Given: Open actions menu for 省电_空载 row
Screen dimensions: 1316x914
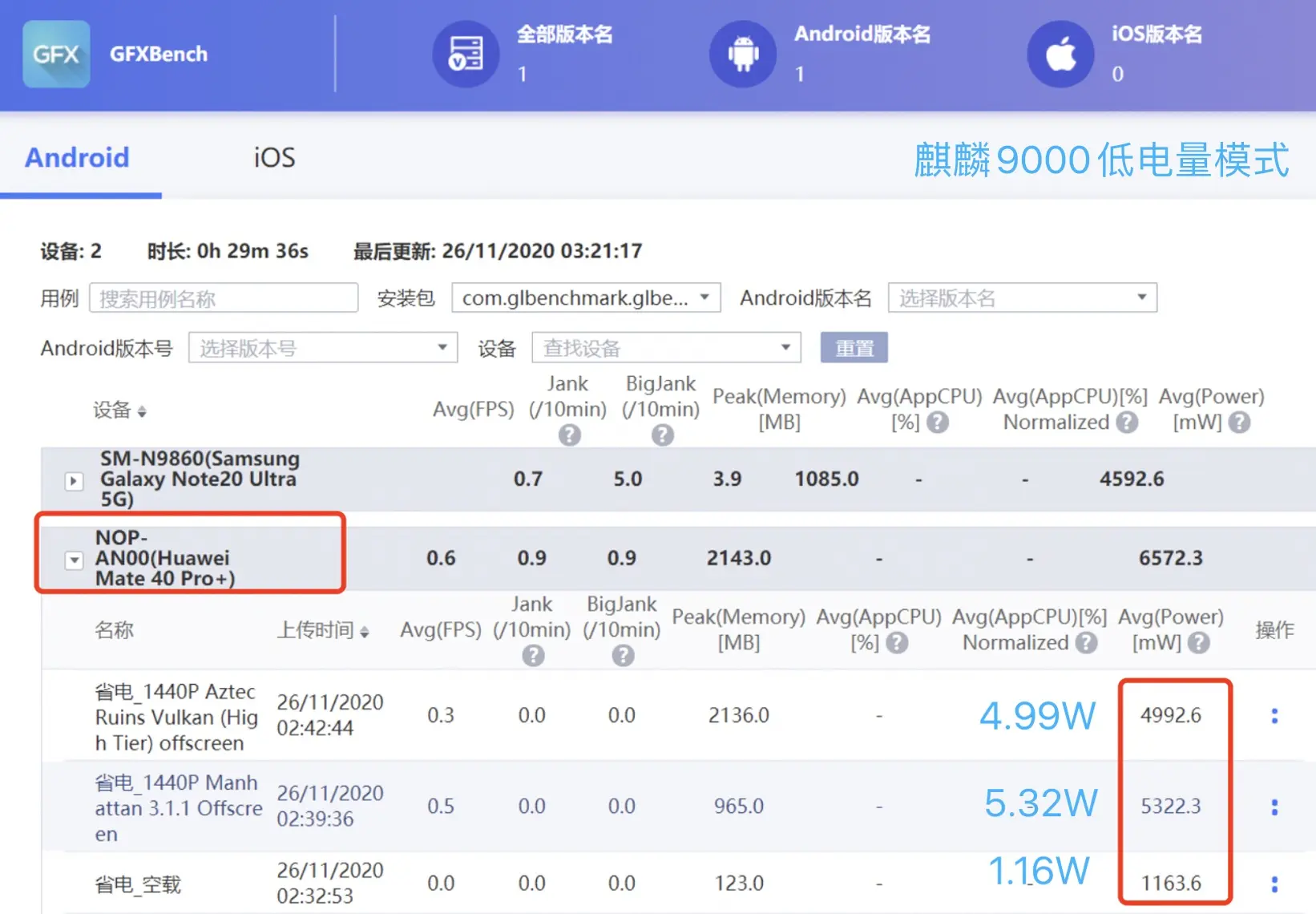Looking at the screenshot, I should pyautogui.click(x=1274, y=884).
